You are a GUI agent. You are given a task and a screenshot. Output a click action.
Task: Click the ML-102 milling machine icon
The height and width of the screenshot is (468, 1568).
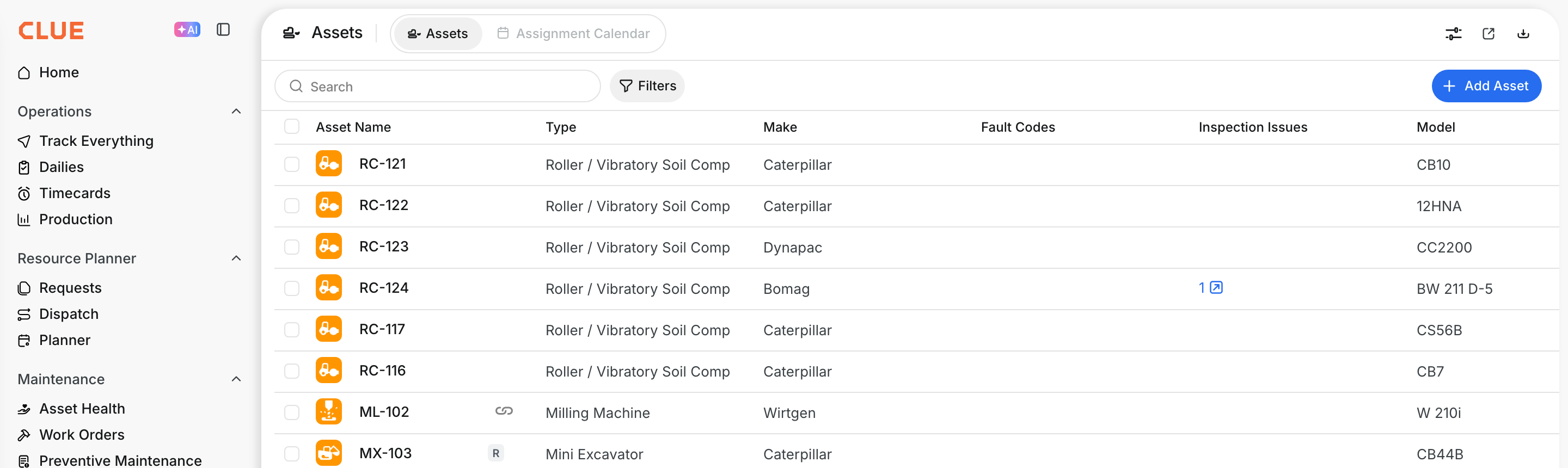click(329, 412)
